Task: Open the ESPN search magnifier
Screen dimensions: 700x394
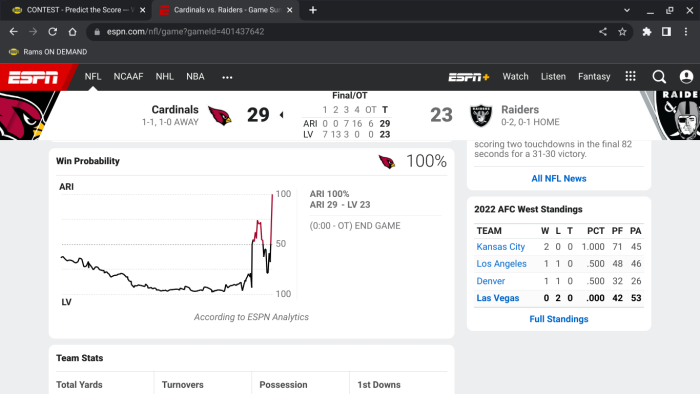Action: point(659,77)
